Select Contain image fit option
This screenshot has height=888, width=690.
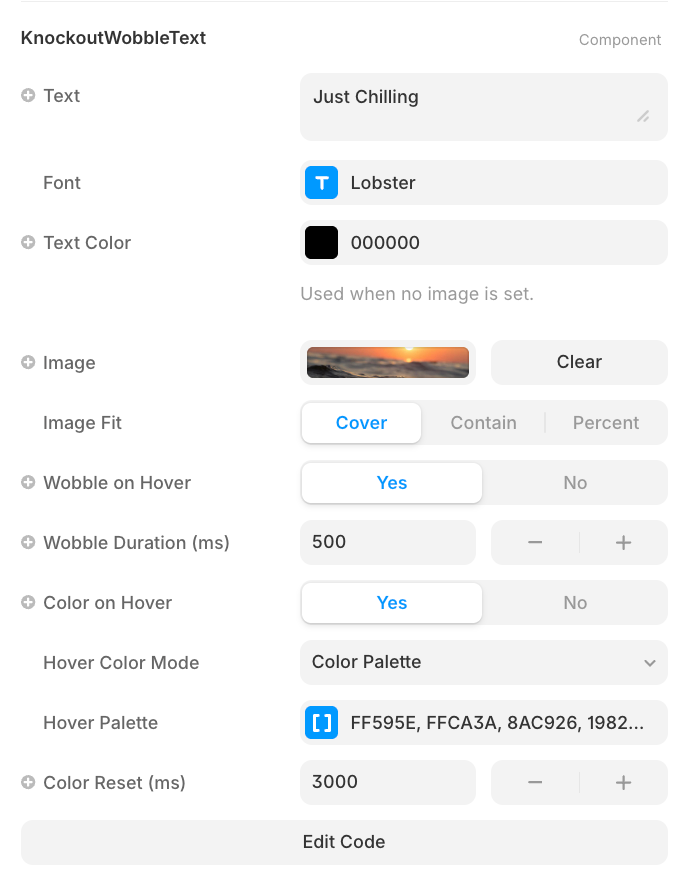pyautogui.click(x=483, y=423)
